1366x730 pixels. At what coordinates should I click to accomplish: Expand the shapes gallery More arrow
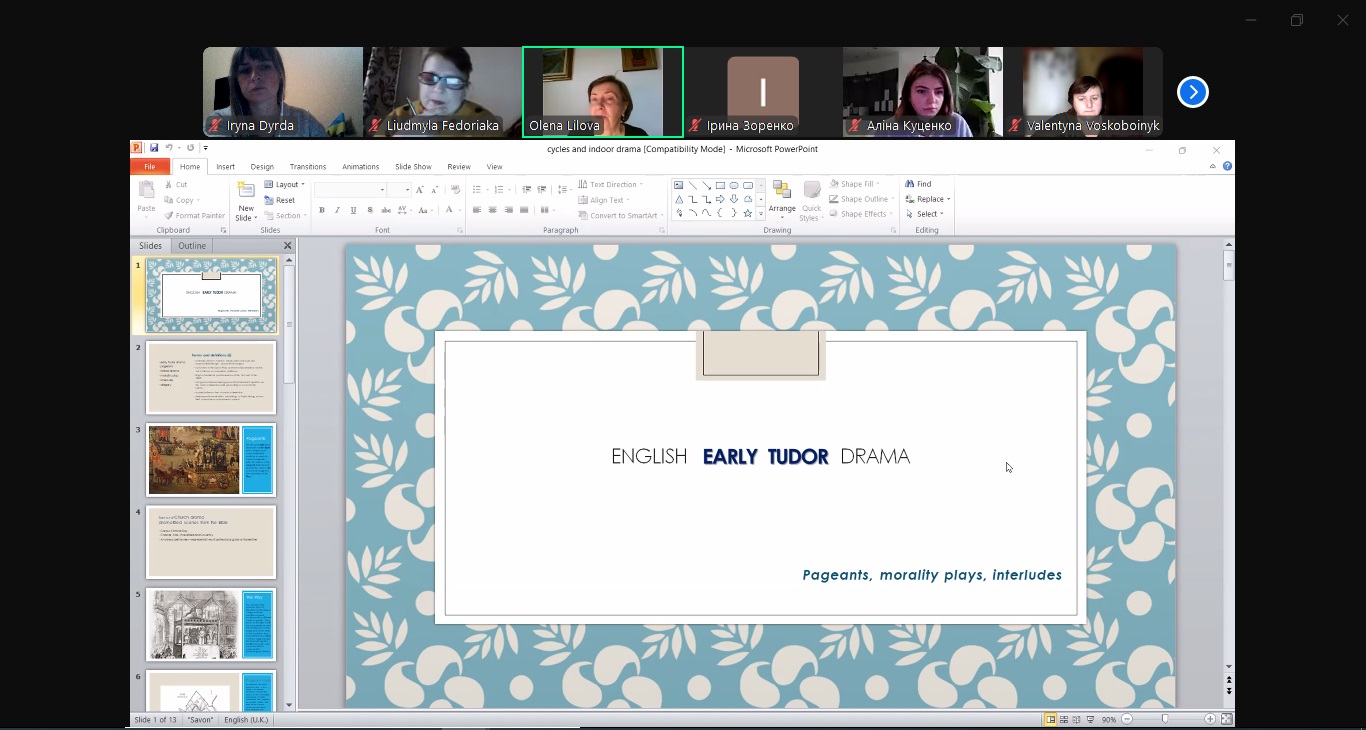pos(761,214)
